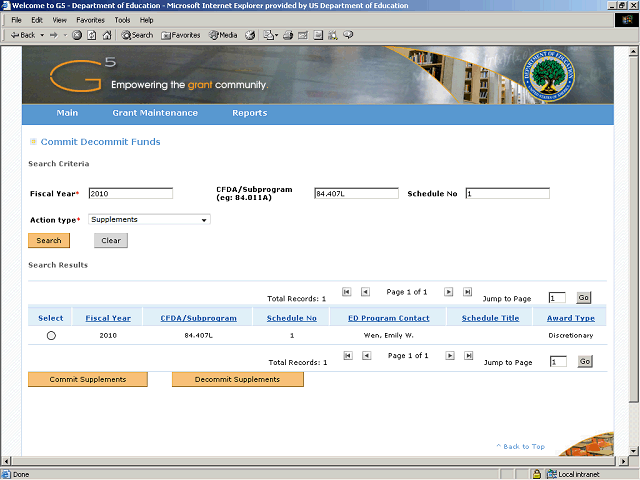Select the radio button for 2010 row
The height and width of the screenshot is (480, 640).
click(x=51, y=336)
